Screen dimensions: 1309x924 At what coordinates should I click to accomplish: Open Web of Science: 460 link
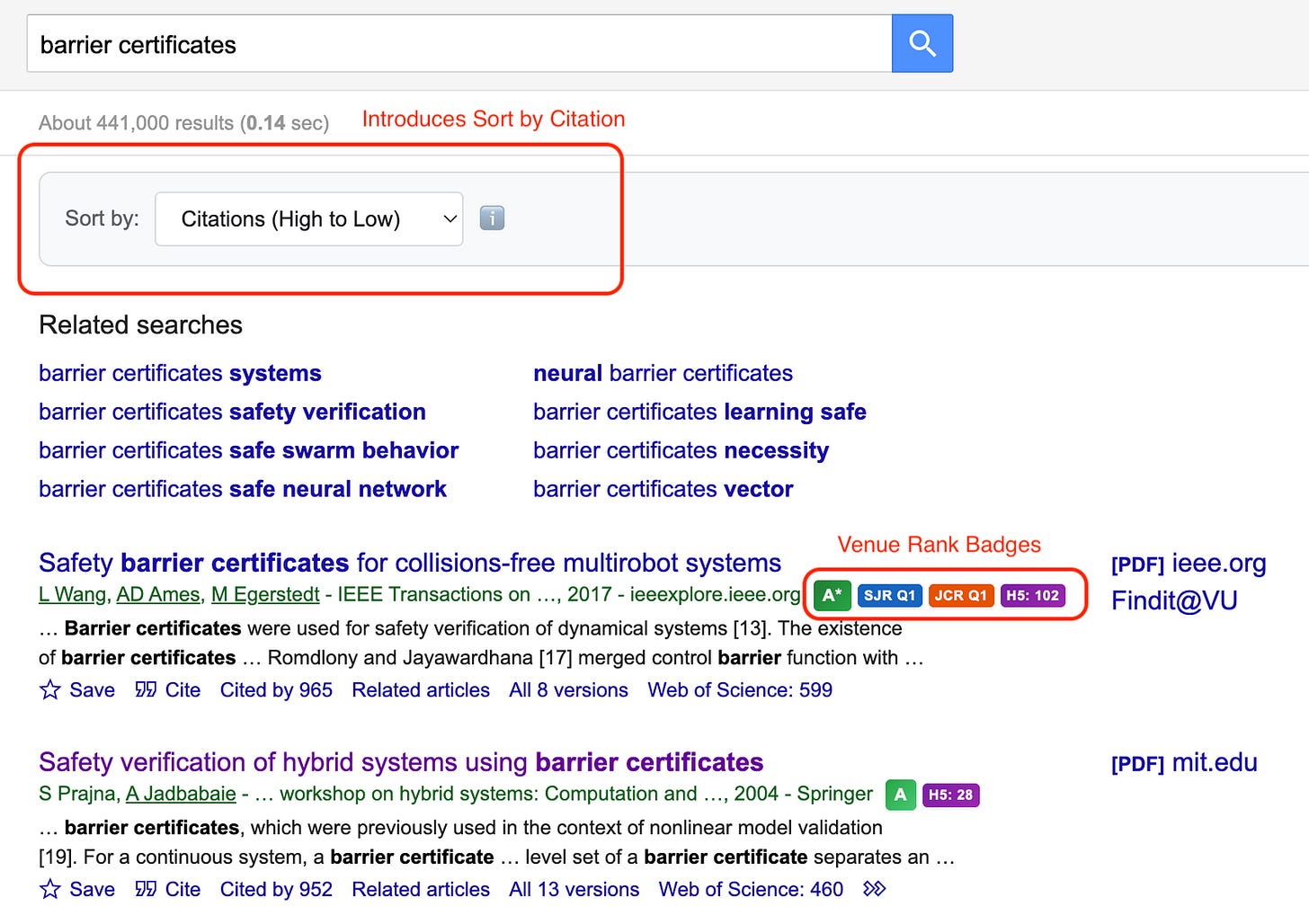(751, 889)
